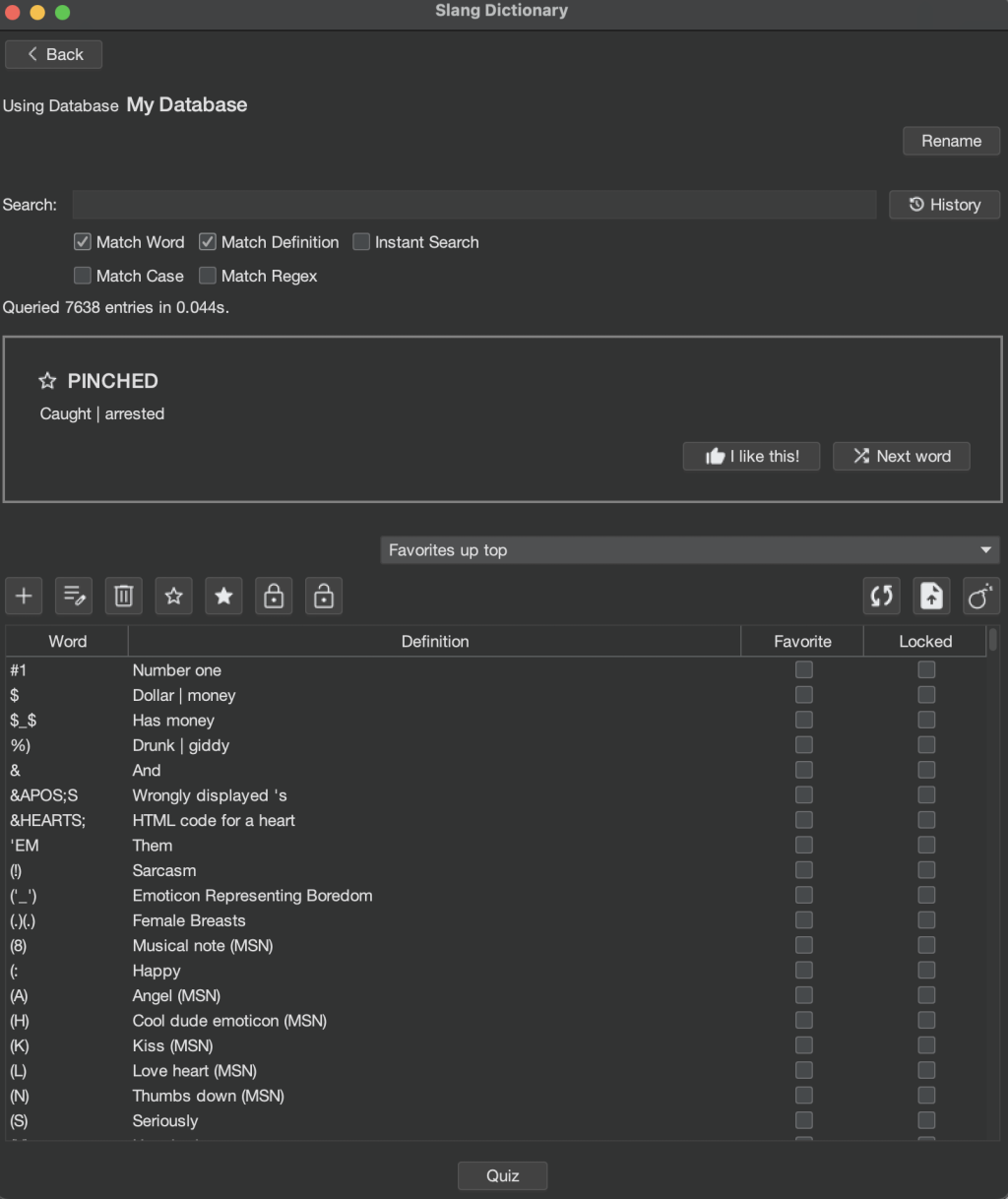The height and width of the screenshot is (1199, 1008).
Task: Lock the selected entry with the closed padlock icon
Action: [x=274, y=596]
